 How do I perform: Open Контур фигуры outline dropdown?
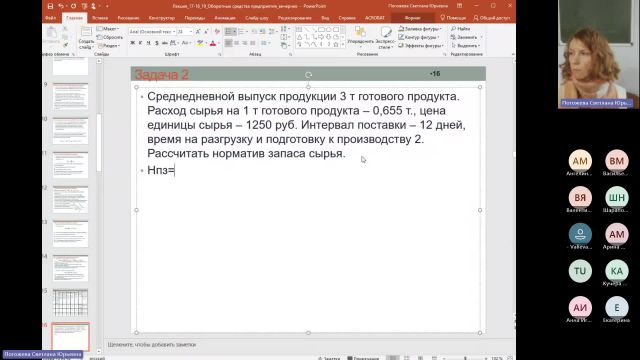(x=419, y=38)
